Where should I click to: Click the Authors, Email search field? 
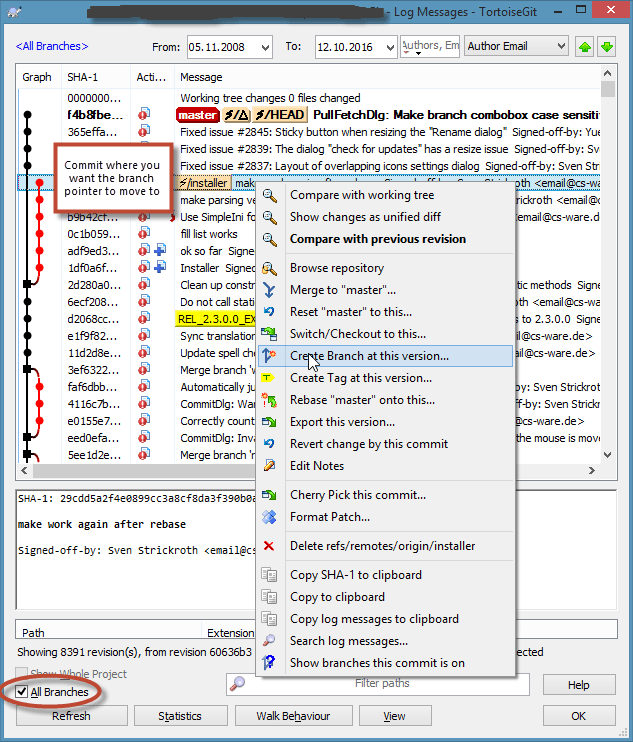click(x=430, y=46)
